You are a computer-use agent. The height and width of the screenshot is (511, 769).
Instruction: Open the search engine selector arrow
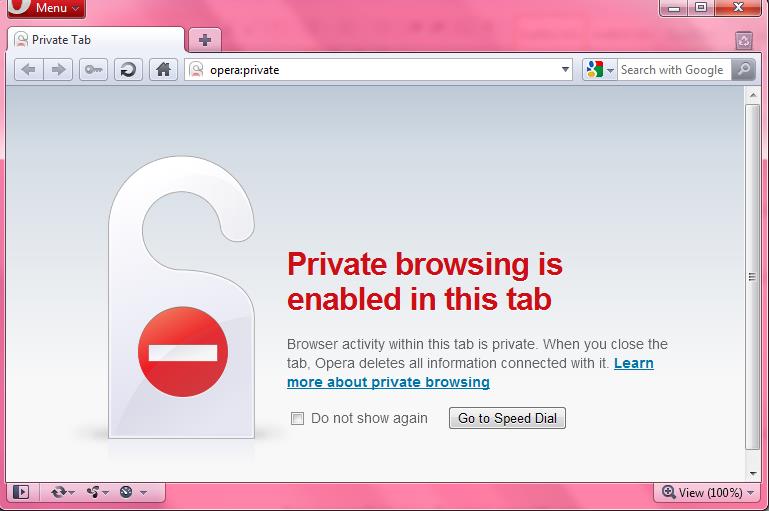point(610,71)
